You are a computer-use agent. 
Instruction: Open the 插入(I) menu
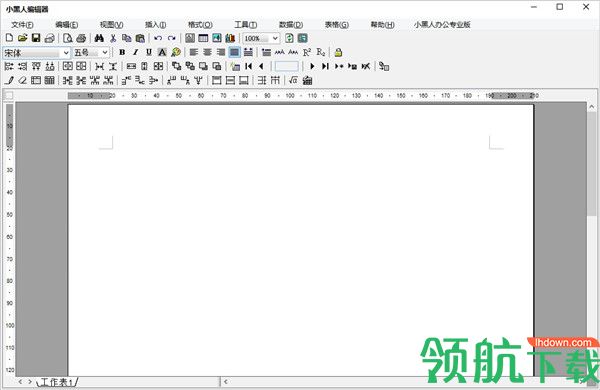click(155, 25)
